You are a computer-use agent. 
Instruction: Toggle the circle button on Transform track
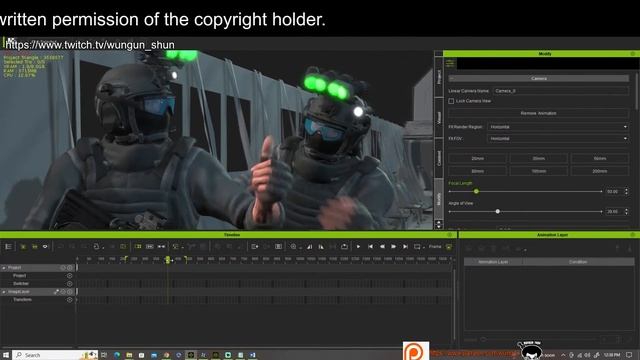pyautogui.click(x=69, y=300)
